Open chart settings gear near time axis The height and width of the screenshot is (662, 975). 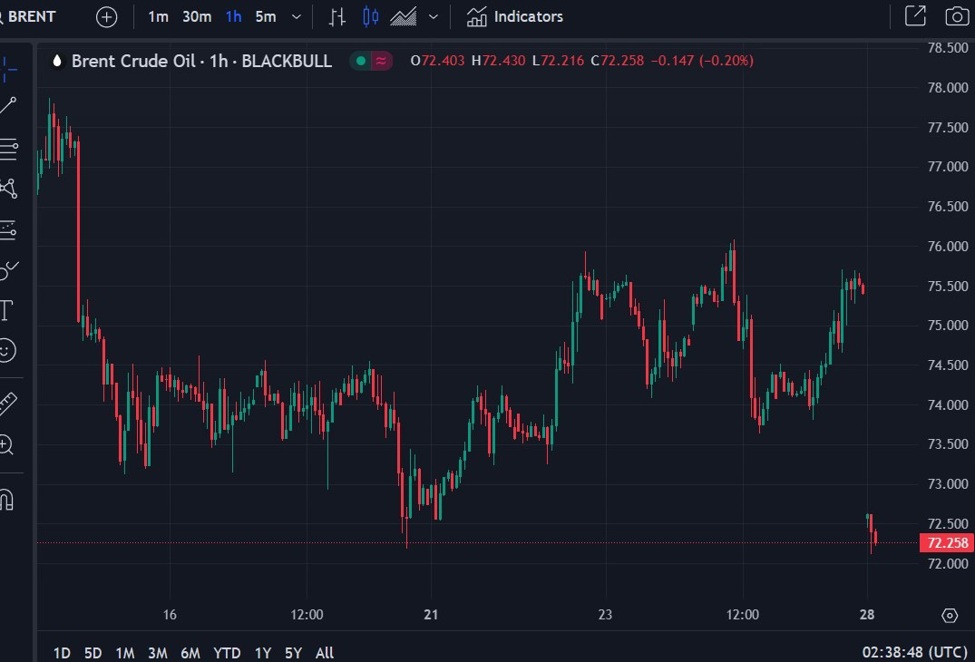(949, 615)
